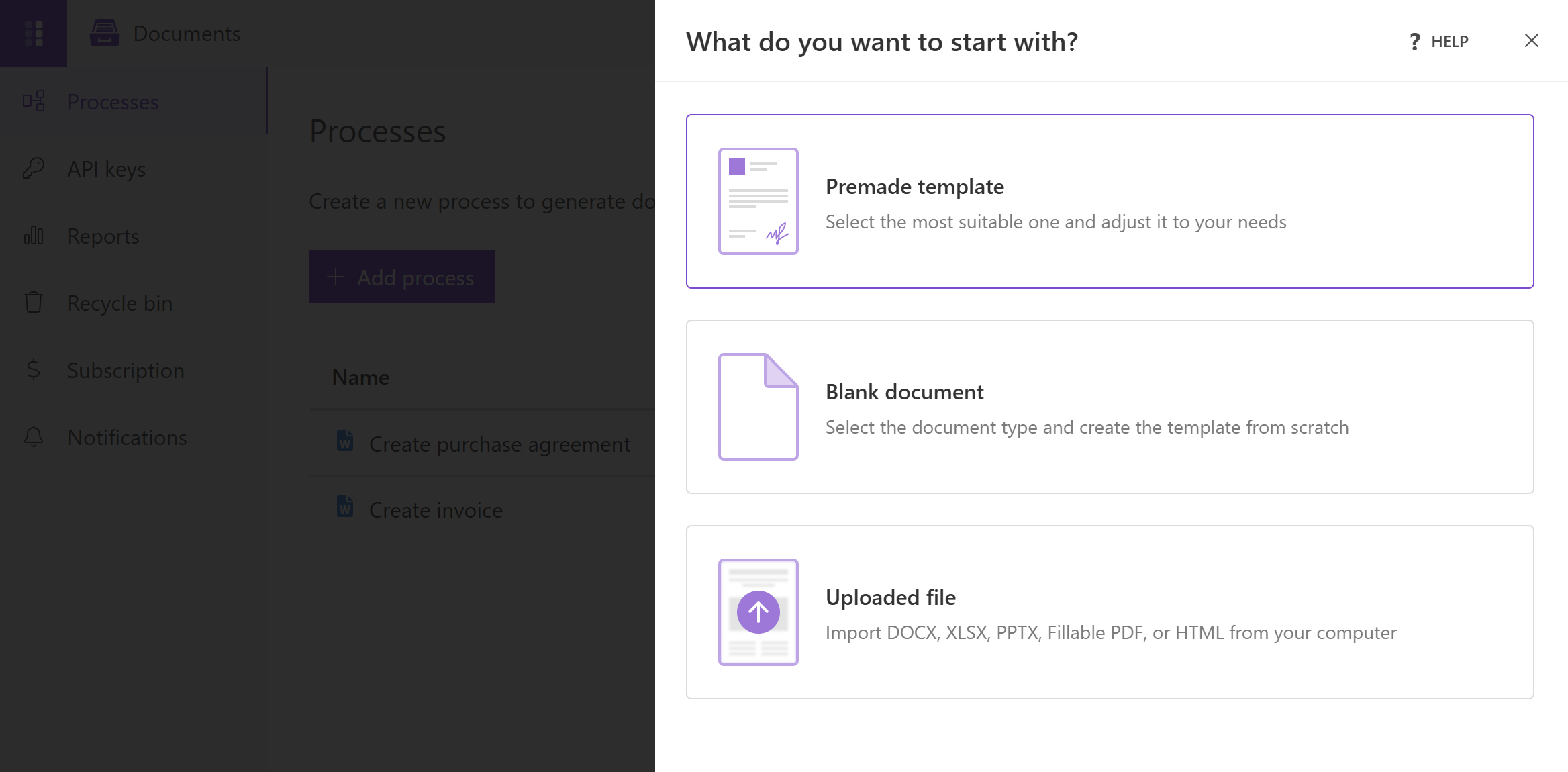The height and width of the screenshot is (772, 1568).
Task: View Subscription settings via the dollar icon
Action: pos(34,370)
